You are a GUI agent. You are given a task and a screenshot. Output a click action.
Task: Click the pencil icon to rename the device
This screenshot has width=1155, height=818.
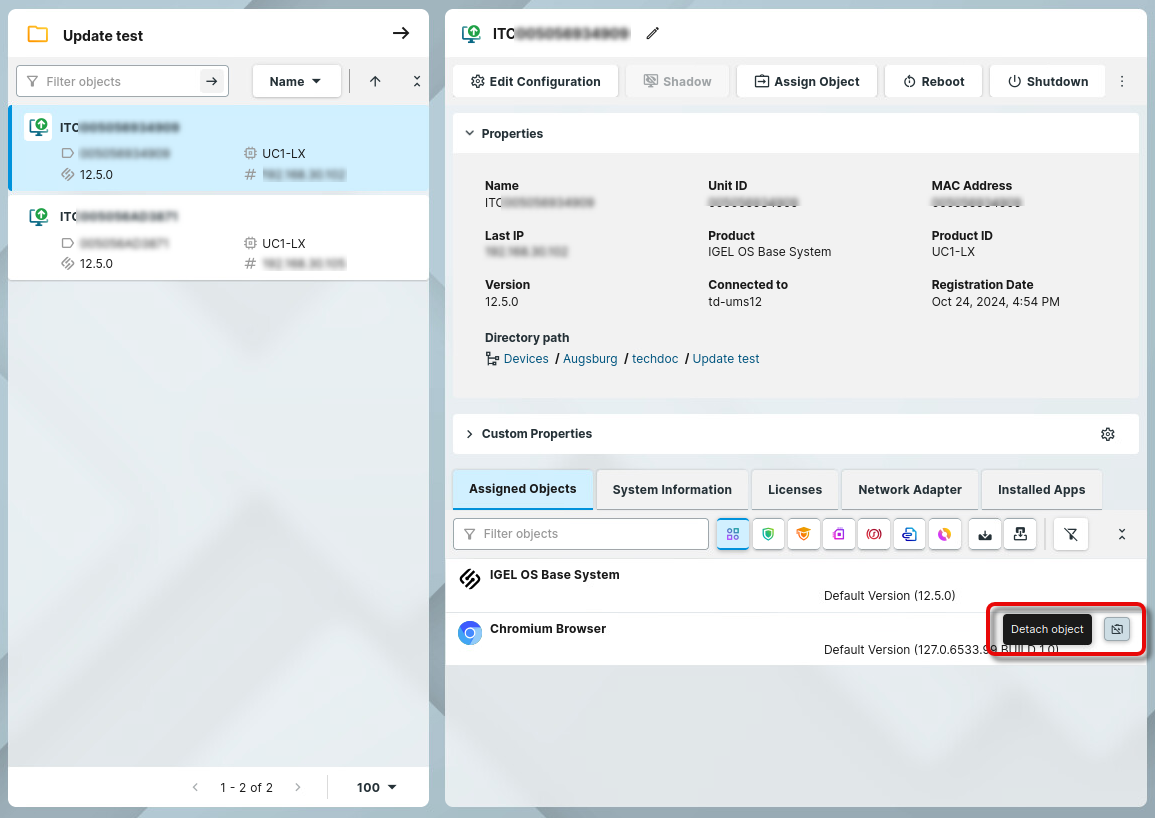[x=653, y=33]
